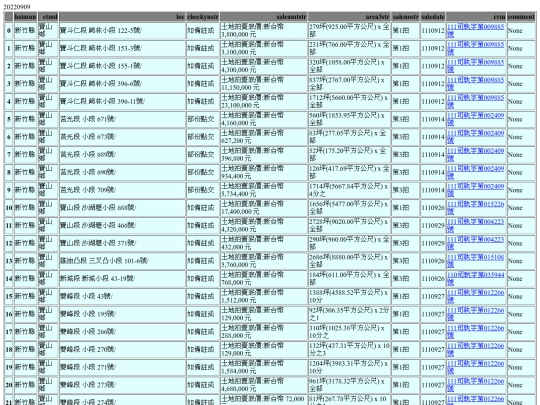The height and width of the screenshot is (405, 540).
Task: Click the saledate column header
Action: point(433,17)
